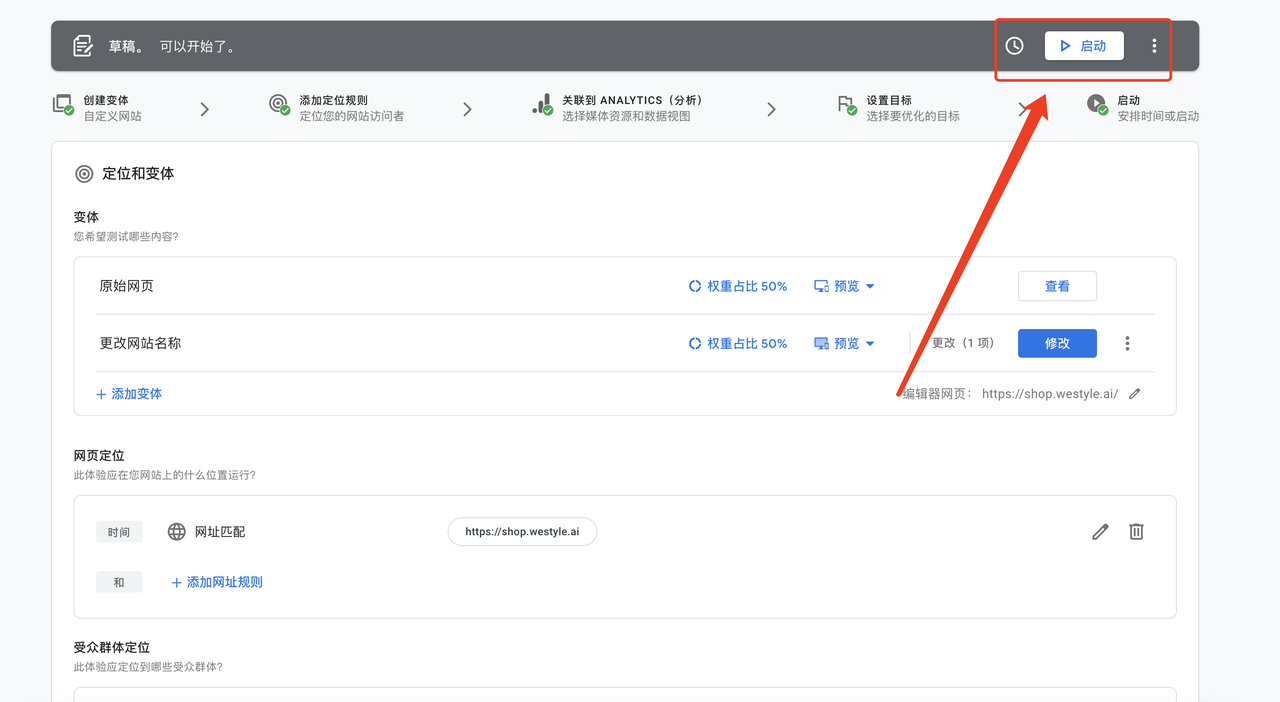Click the 网页定位 heading

click(99, 456)
